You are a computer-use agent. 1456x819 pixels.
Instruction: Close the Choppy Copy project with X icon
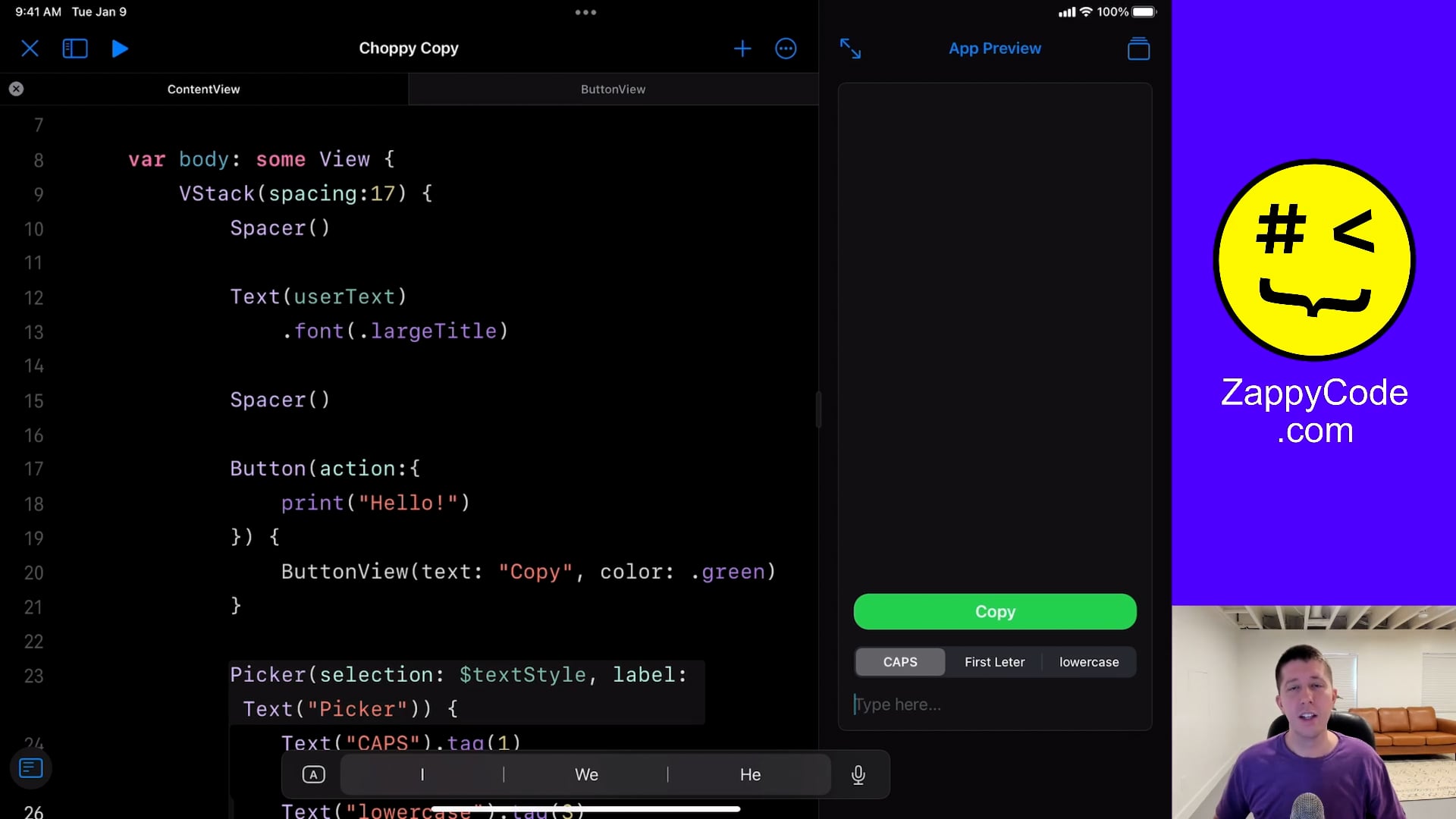coord(30,49)
